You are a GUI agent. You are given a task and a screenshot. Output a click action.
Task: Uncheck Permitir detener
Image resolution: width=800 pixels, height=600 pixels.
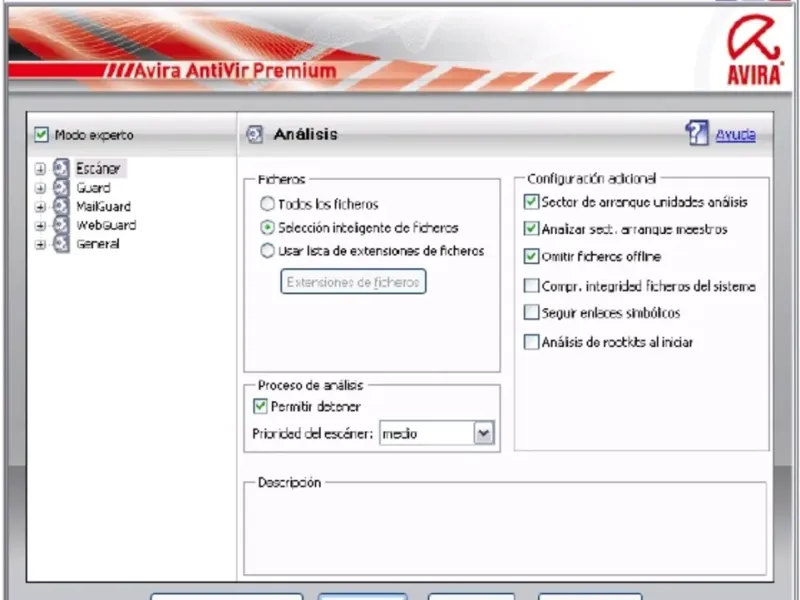[260, 406]
